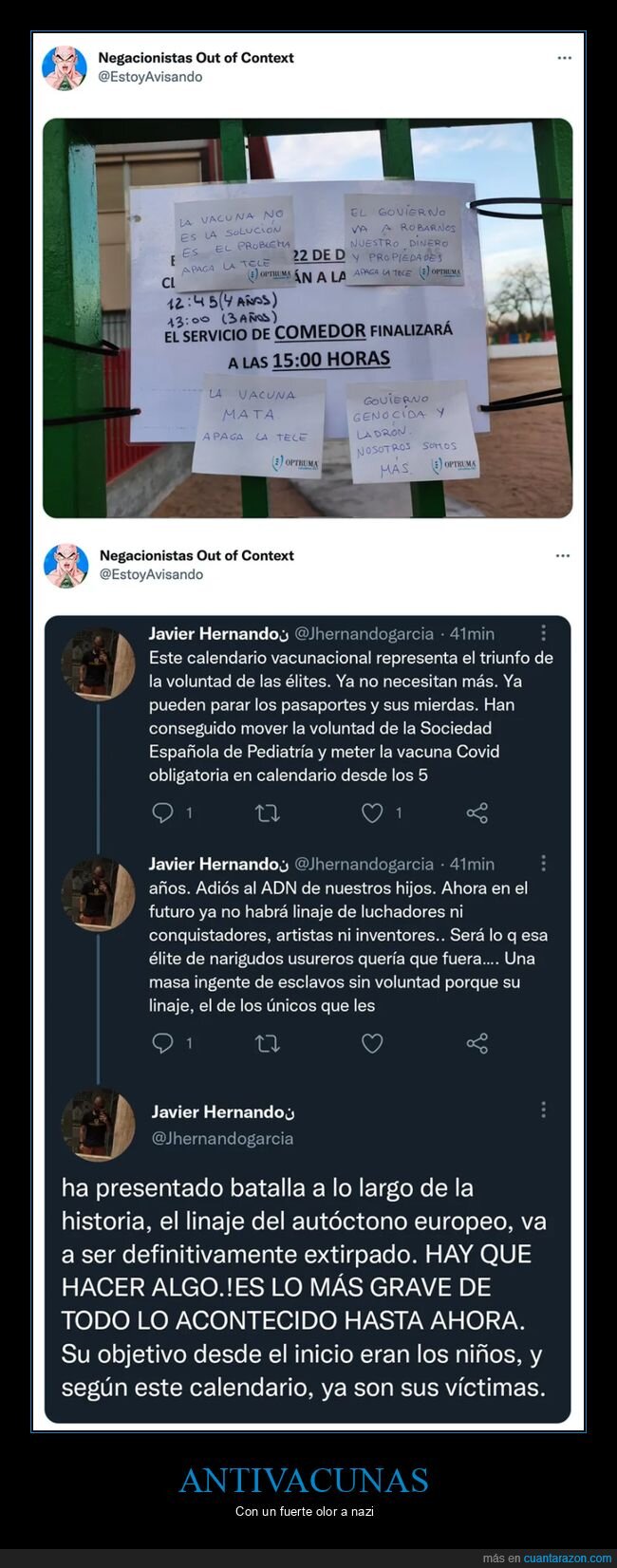Open the menu on the second Negacionistas tweet

tap(564, 555)
